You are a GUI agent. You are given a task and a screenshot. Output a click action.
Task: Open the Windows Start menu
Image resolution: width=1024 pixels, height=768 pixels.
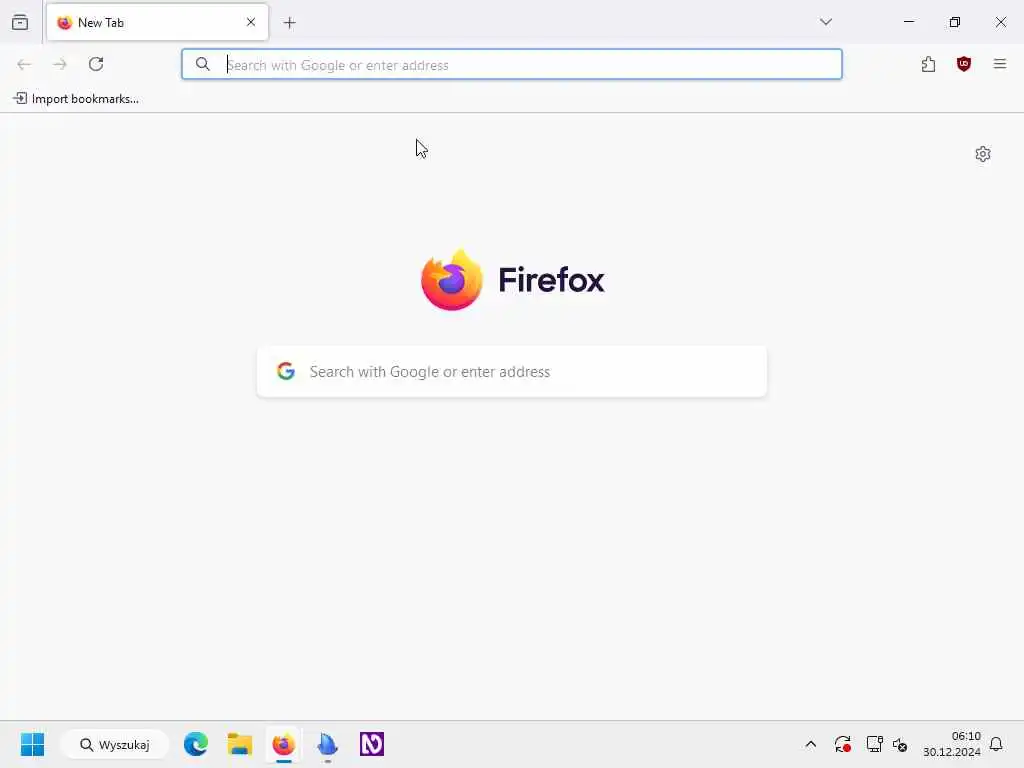coord(33,744)
